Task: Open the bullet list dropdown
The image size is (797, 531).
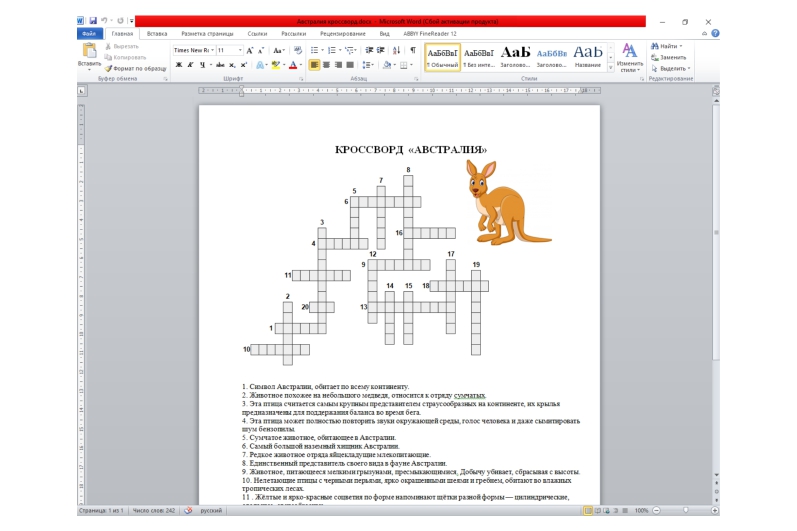Action: pos(322,50)
